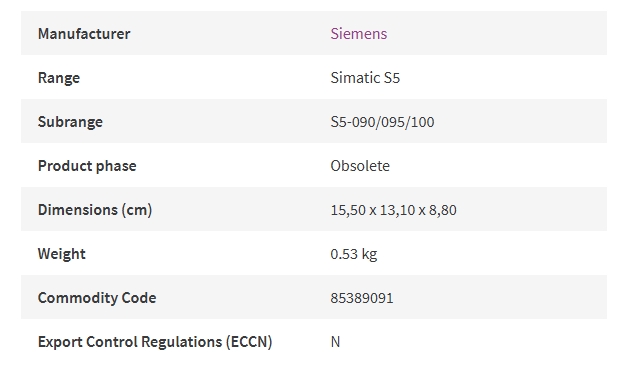Click the dimensions value 15,50 x 13,10 x 8,80
618x367 pixels.
tap(393, 210)
